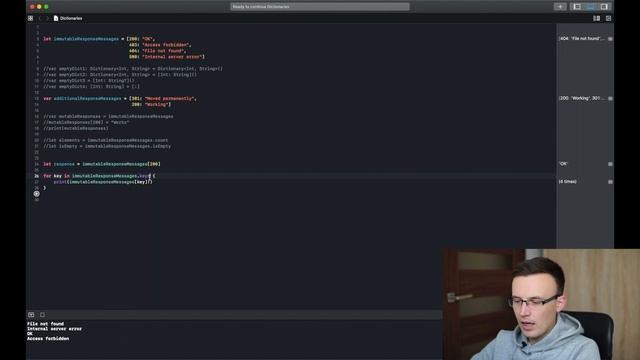The image size is (640, 360).
Task: Toggle the navigator panel visibility
Action: [577, 7]
